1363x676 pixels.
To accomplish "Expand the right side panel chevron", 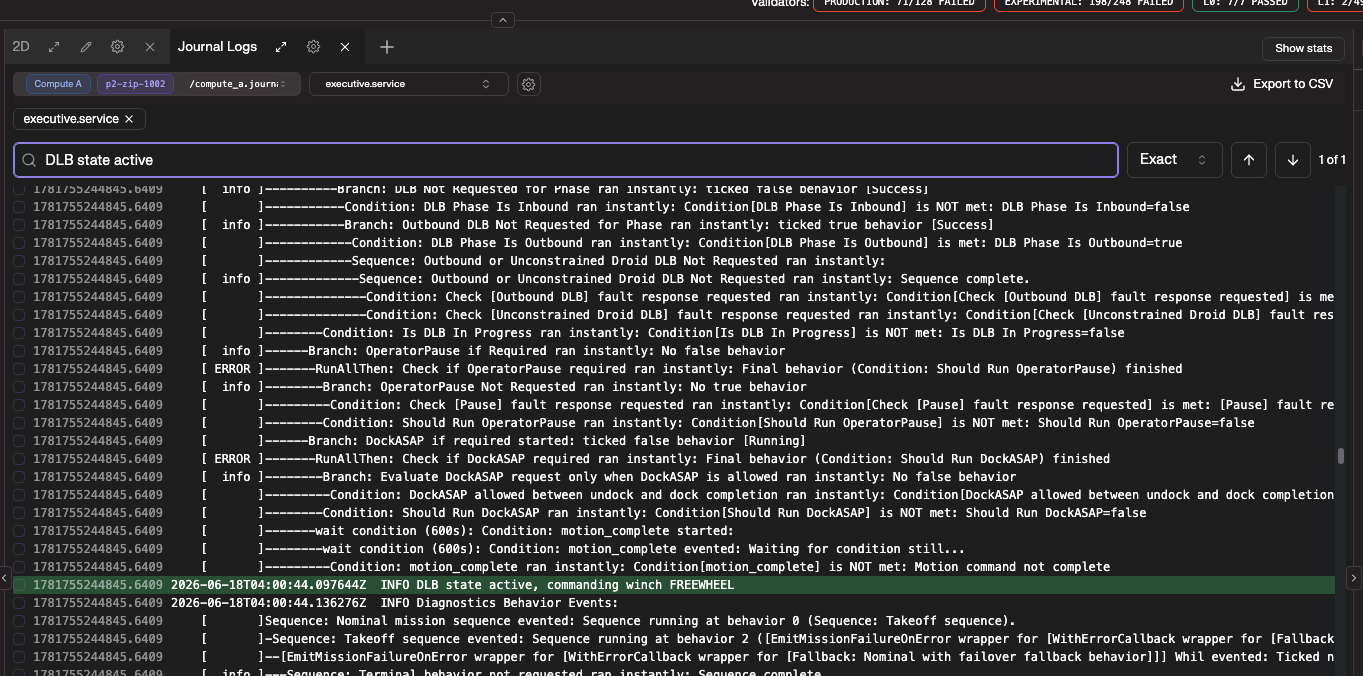I will 1354,578.
